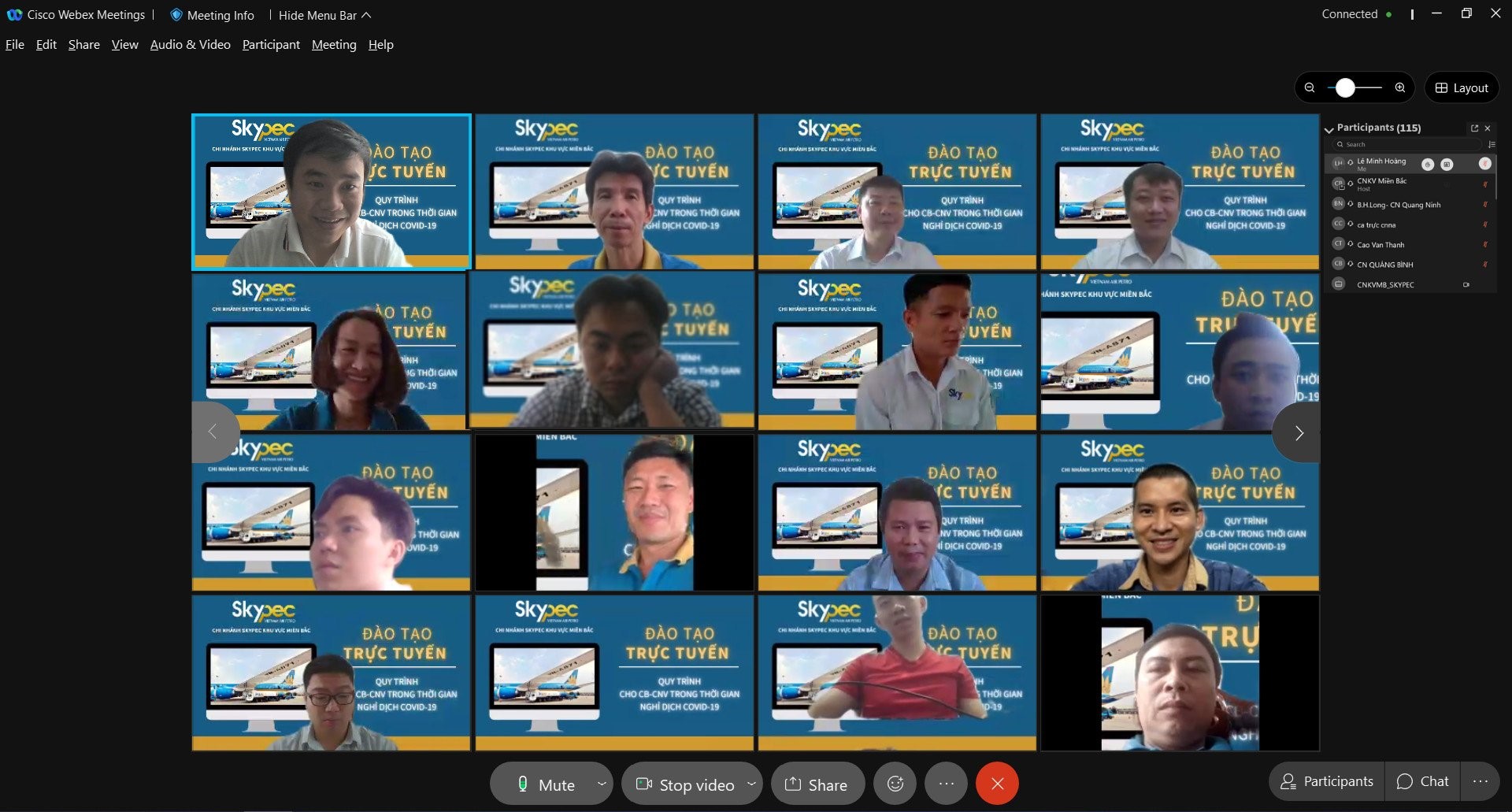Click the CC avatar icon
1512x812 pixels.
[x=1338, y=224]
